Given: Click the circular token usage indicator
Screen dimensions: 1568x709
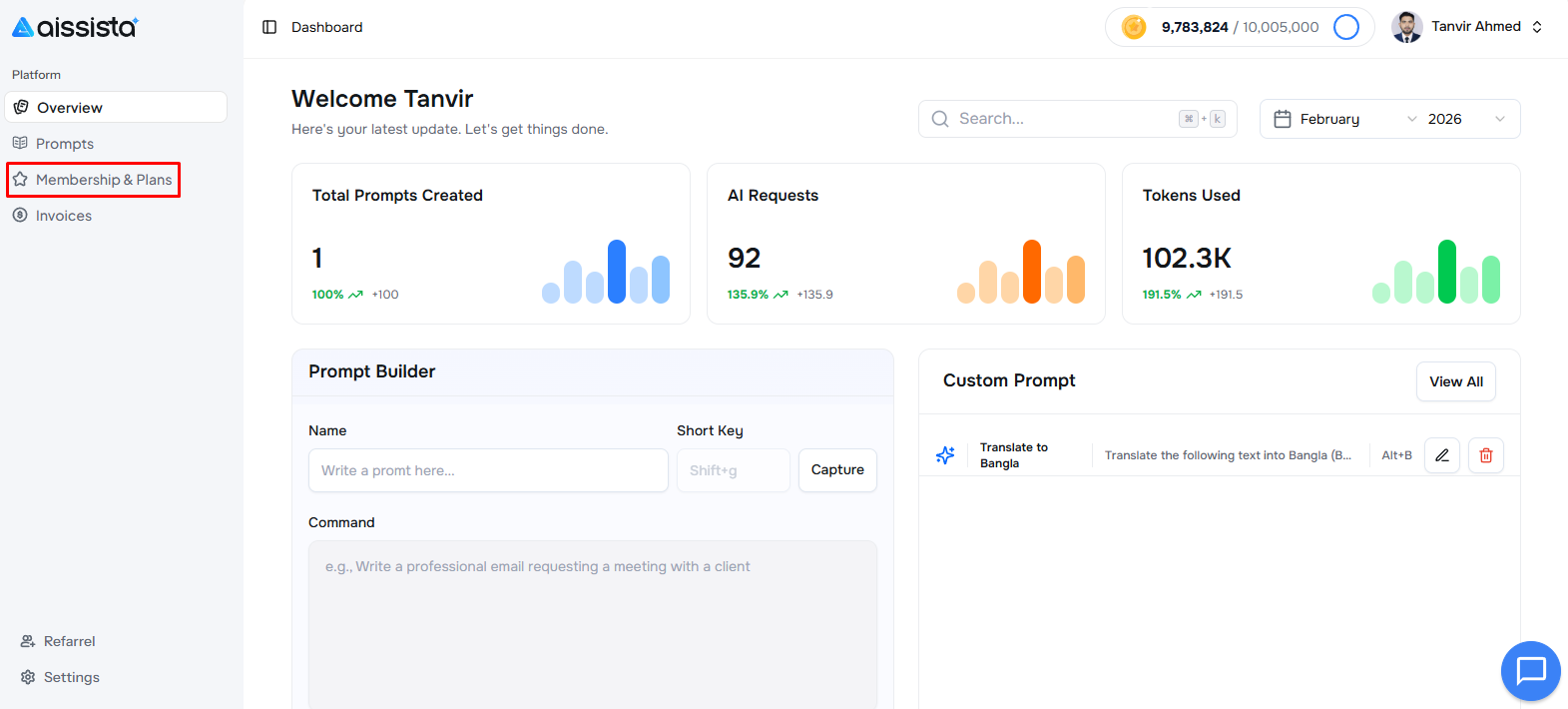Looking at the screenshot, I should click(1345, 27).
